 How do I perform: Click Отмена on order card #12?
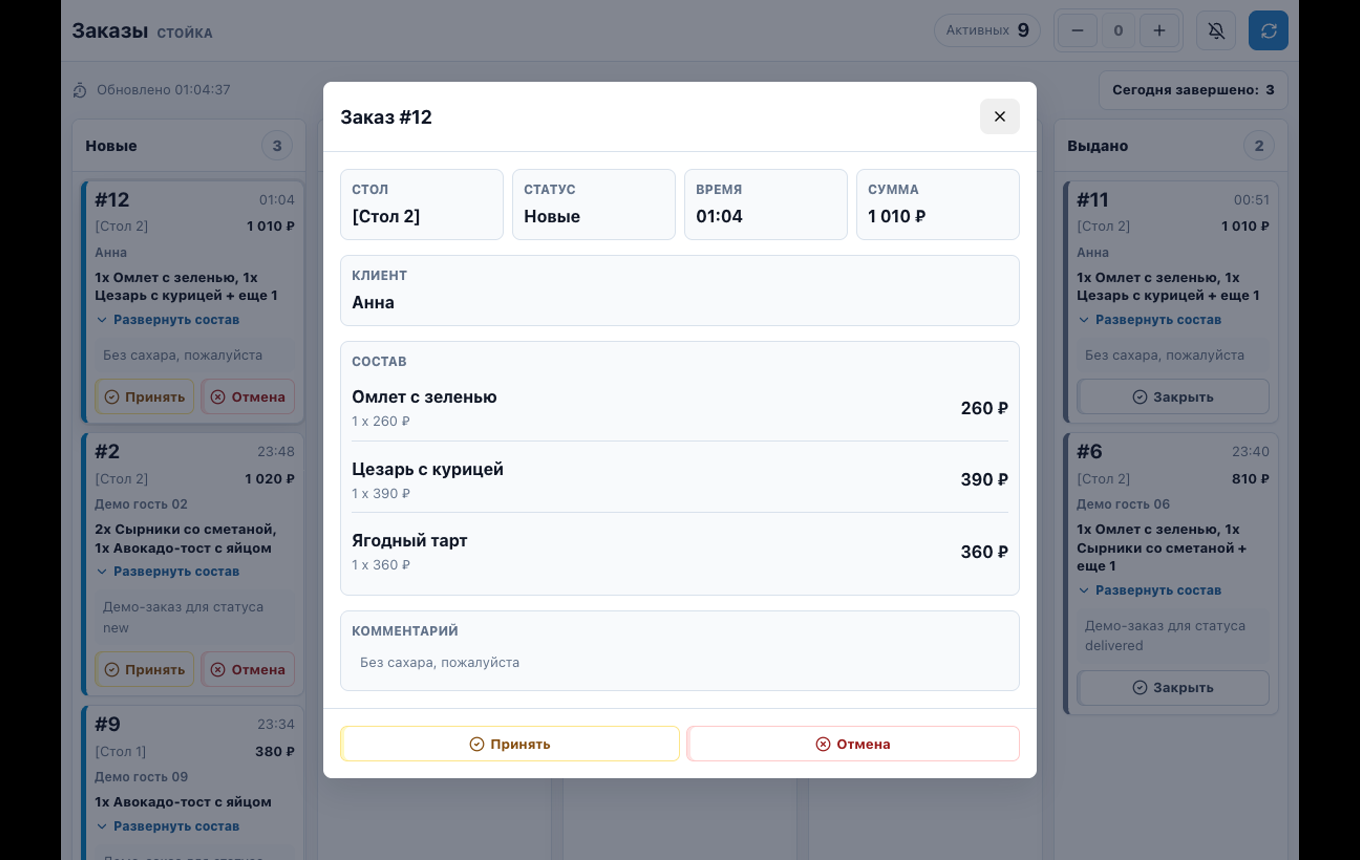pyautogui.click(x=248, y=397)
